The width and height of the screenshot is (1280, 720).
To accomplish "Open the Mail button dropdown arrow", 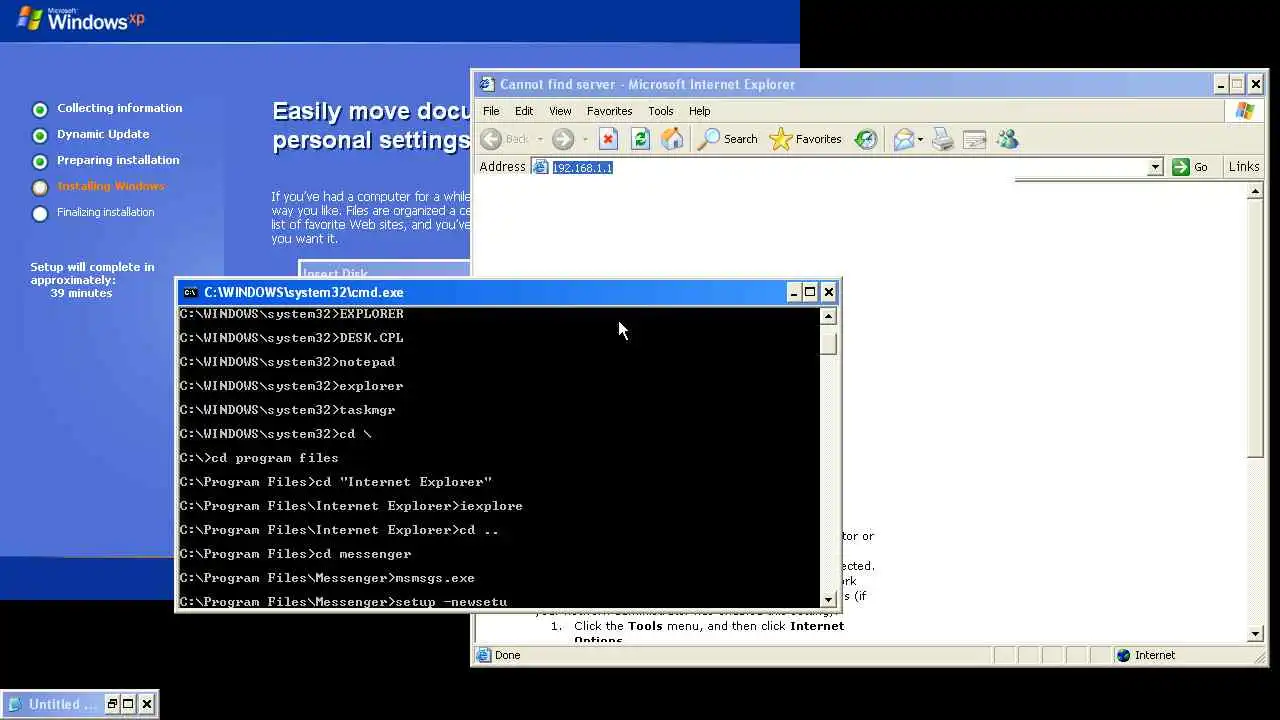I will point(920,139).
